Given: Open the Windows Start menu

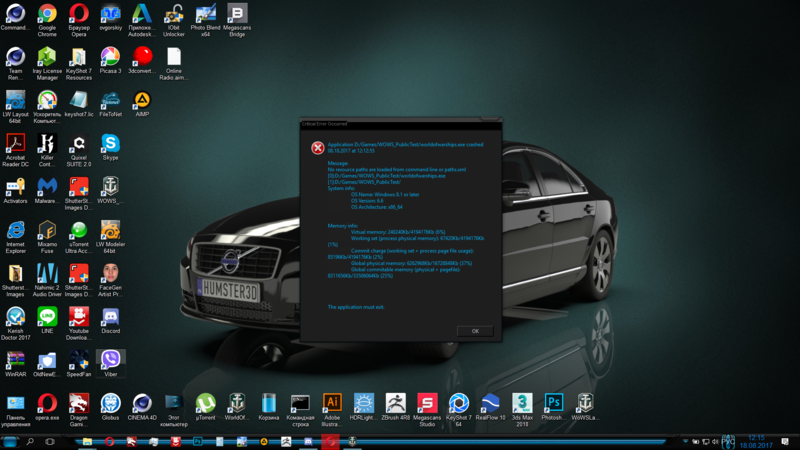Looking at the screenshot, I should coord(8,441).
